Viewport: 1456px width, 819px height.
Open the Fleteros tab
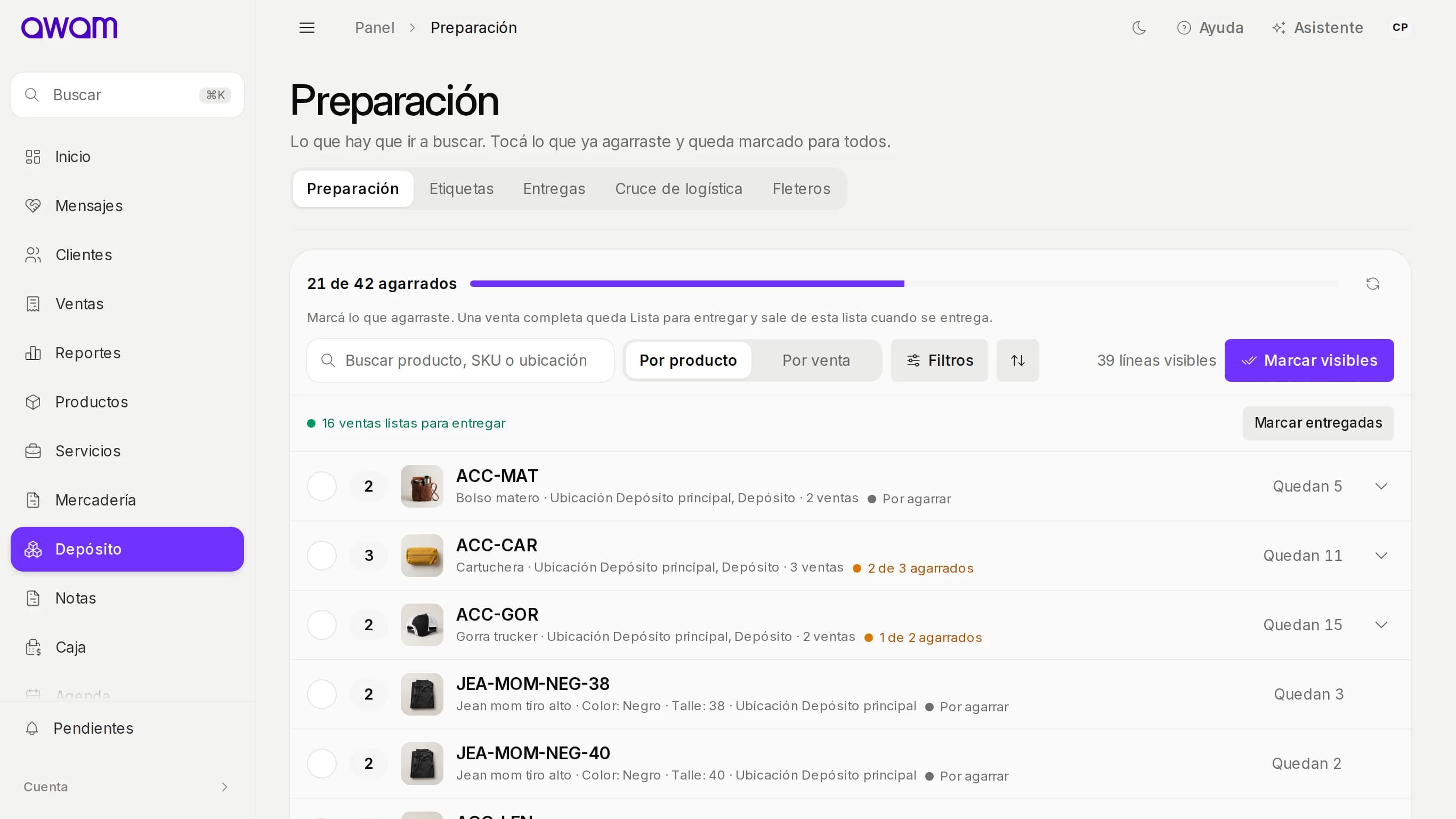801,189
